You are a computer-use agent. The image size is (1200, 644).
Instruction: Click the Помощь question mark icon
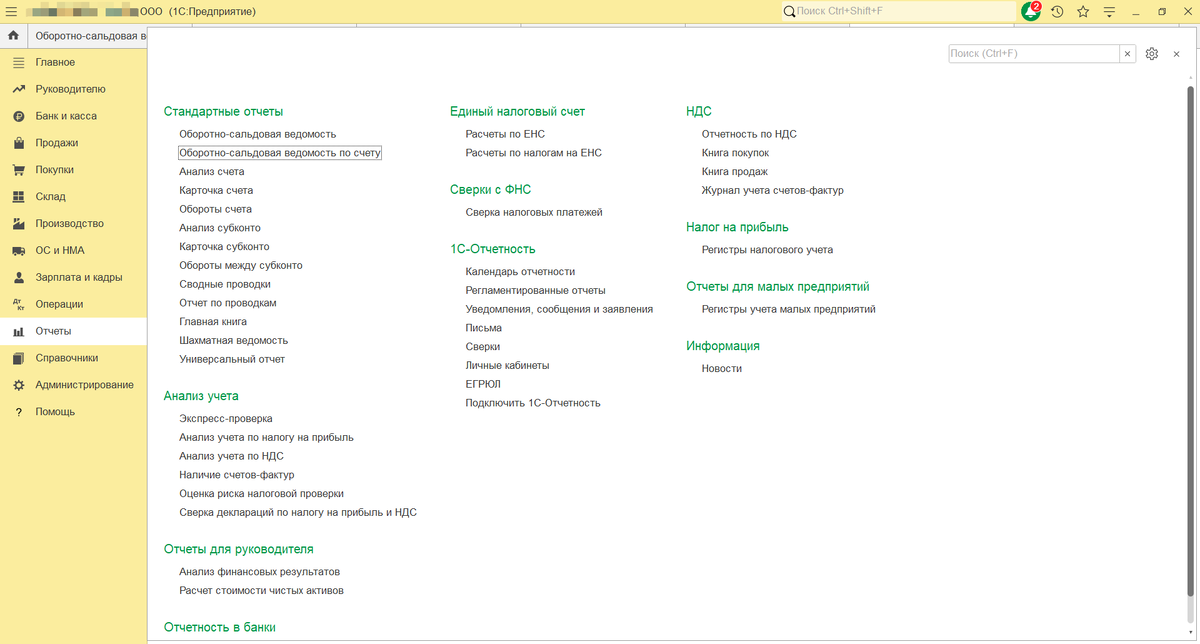coord(18,412)
